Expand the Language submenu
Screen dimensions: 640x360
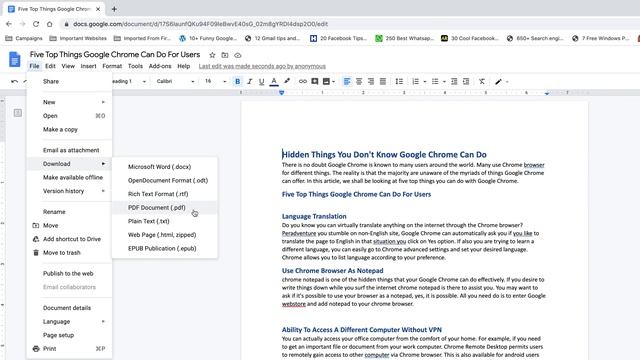tap(69, 322)
